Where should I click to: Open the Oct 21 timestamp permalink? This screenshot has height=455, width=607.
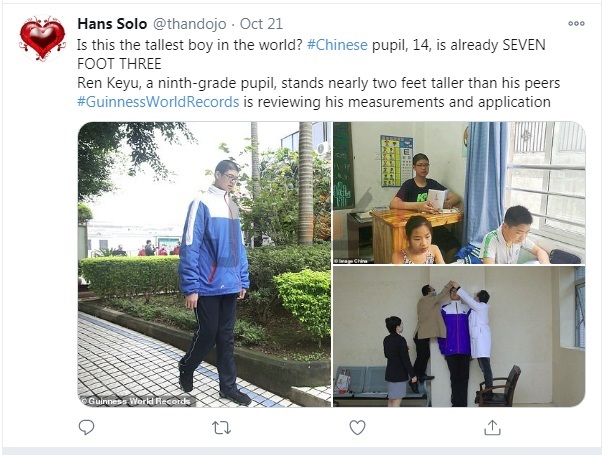tap(261, 24)
